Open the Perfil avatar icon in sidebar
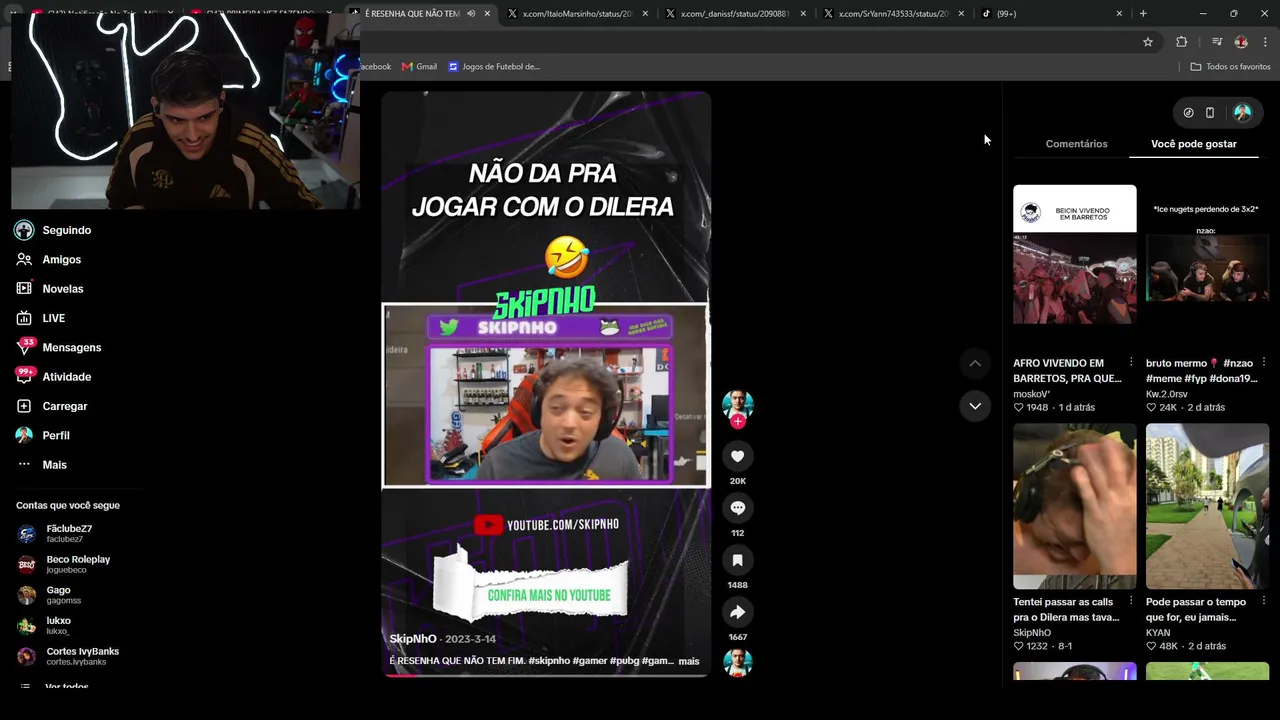Screen dimensions: 1280x720 click(24, 435)
